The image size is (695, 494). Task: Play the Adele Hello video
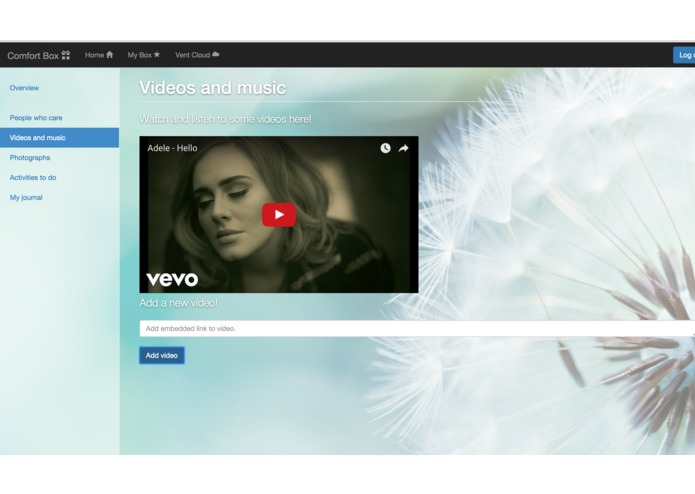279,215
